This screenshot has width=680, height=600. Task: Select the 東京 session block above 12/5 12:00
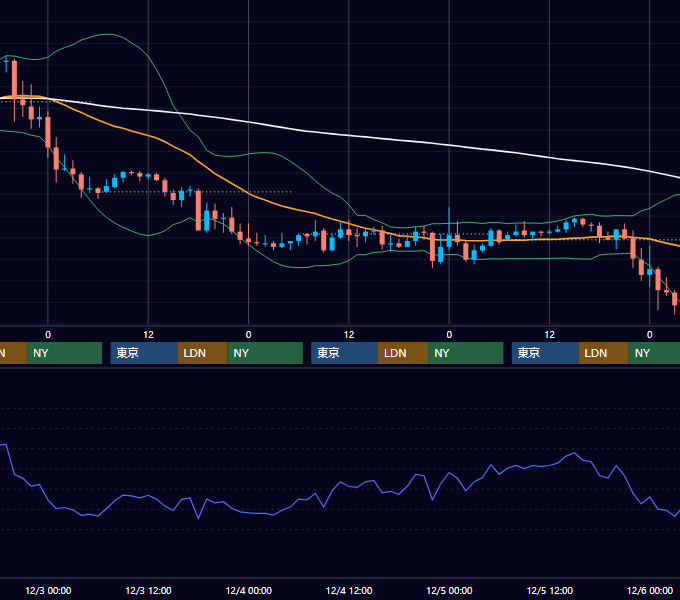[x=545, y=353]
